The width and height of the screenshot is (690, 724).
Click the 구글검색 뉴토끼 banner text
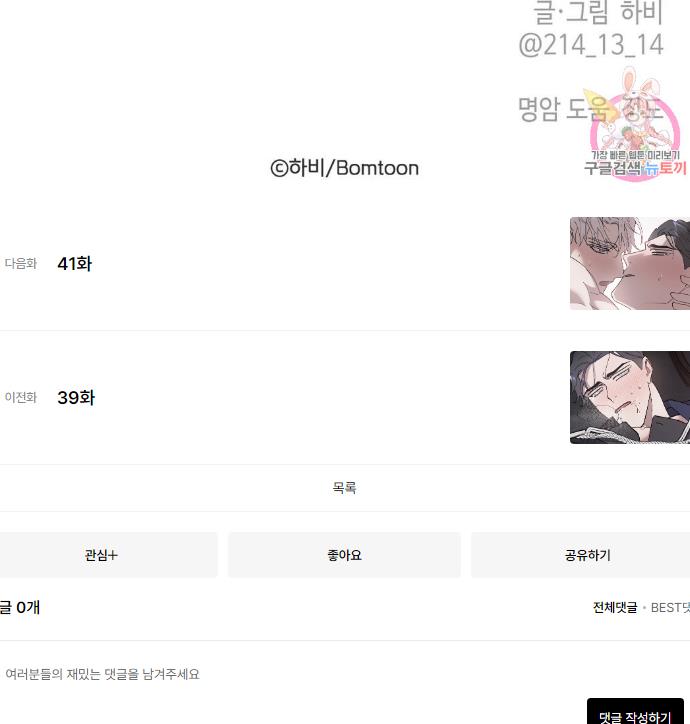pos(636,168)
